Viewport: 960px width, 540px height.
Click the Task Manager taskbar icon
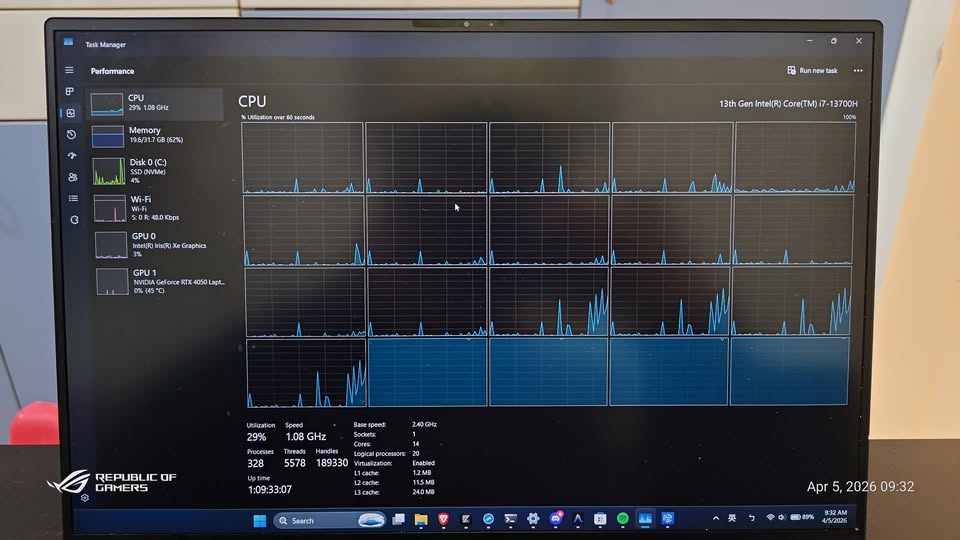[645, 519]
